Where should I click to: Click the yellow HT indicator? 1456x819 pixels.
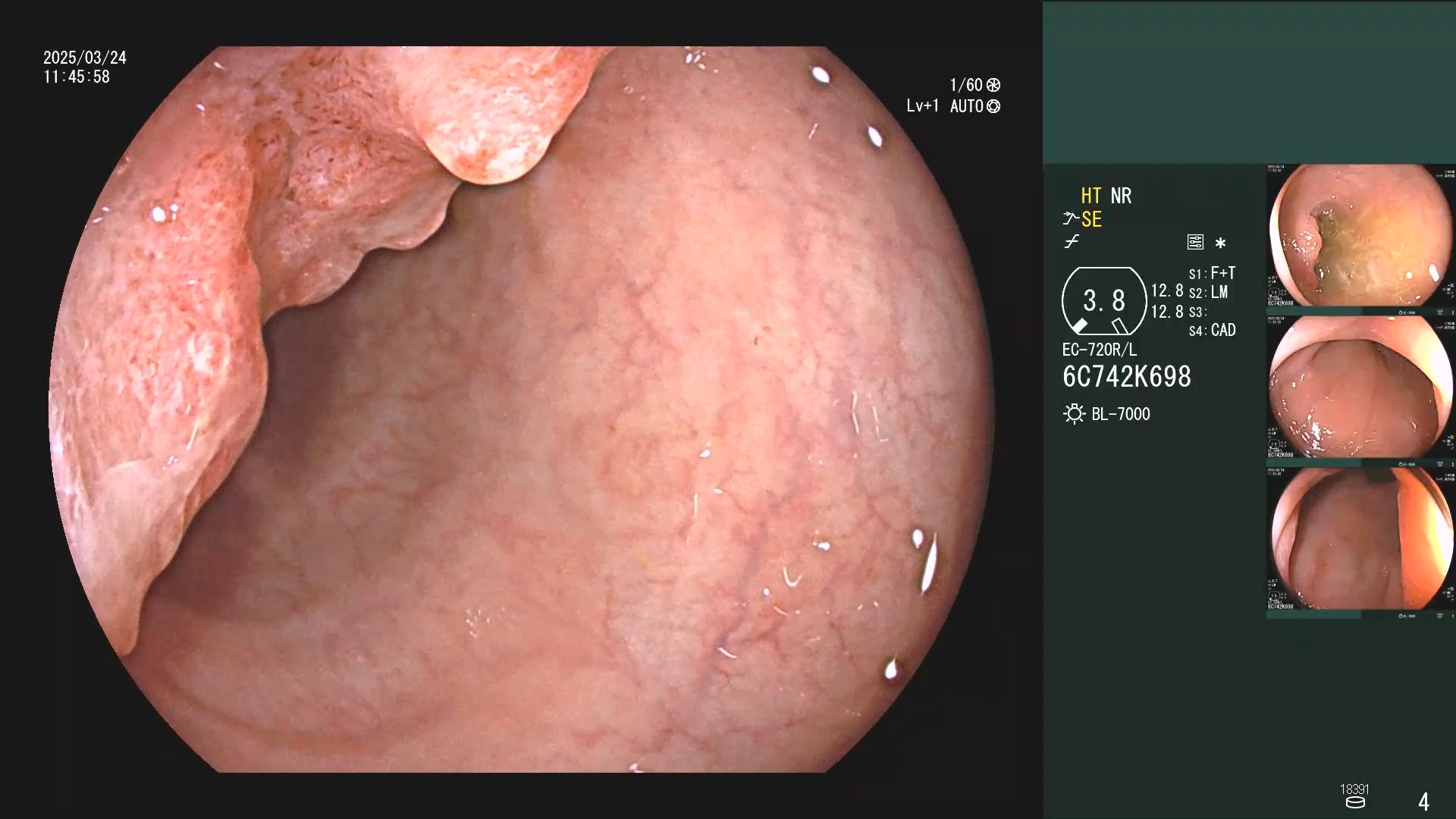[1090, 196]
